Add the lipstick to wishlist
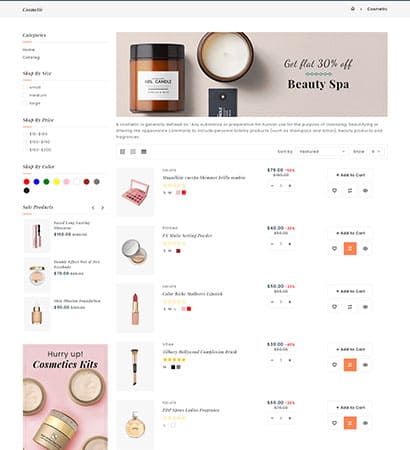Image resolution: width=410 pixels, height=450 pixels. (x=334, y=307)
